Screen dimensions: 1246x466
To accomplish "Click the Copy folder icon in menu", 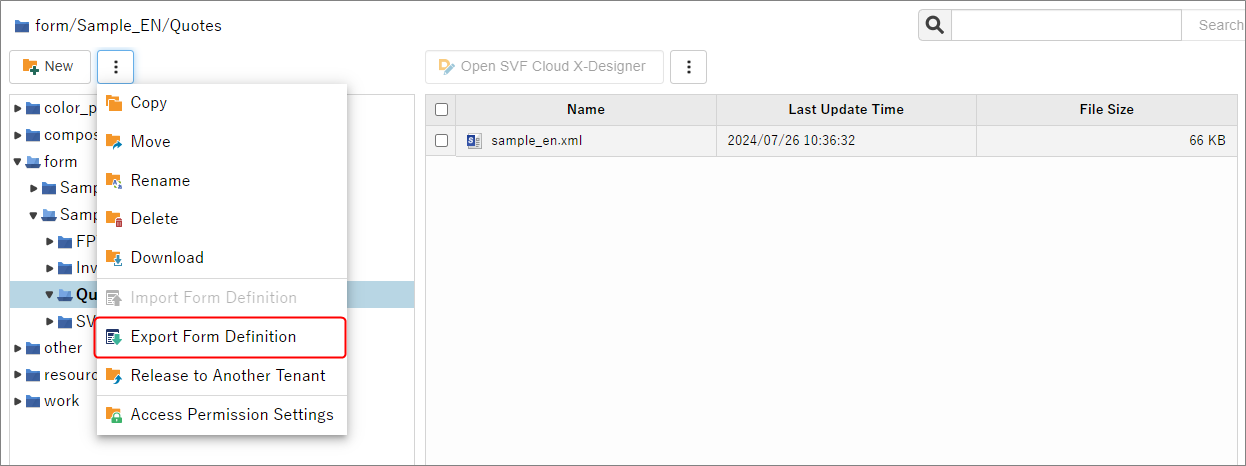I will point(114,103).
